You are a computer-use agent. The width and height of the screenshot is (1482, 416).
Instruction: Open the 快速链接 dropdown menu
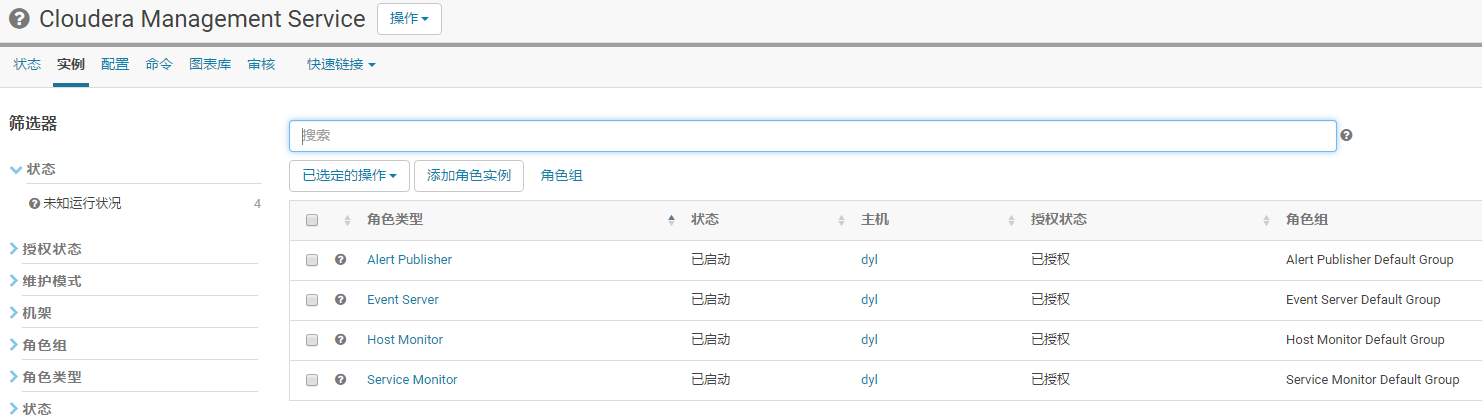click(341, 64)
